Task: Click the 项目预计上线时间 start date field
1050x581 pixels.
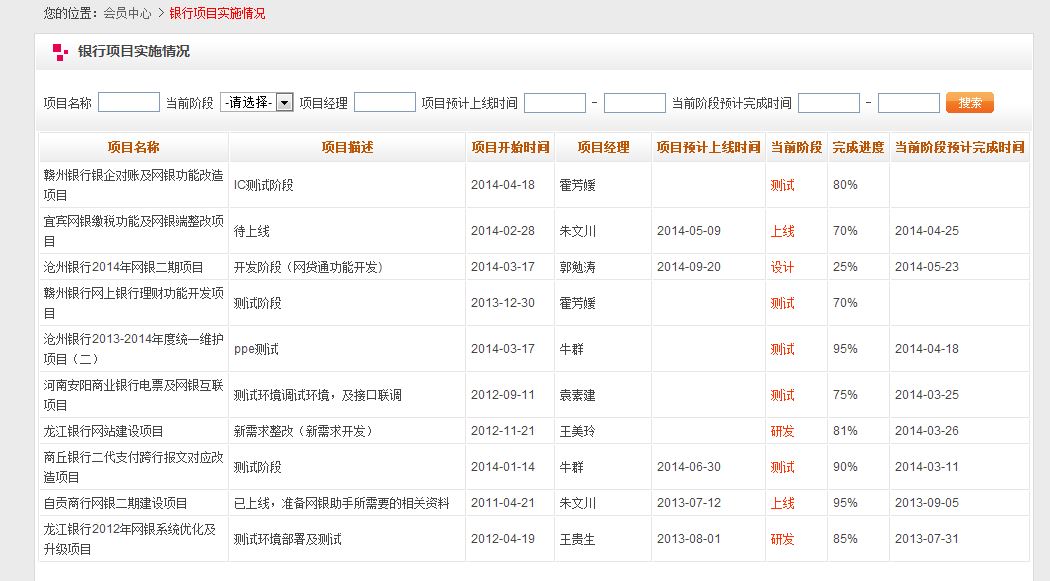Action: pos(554,103)
